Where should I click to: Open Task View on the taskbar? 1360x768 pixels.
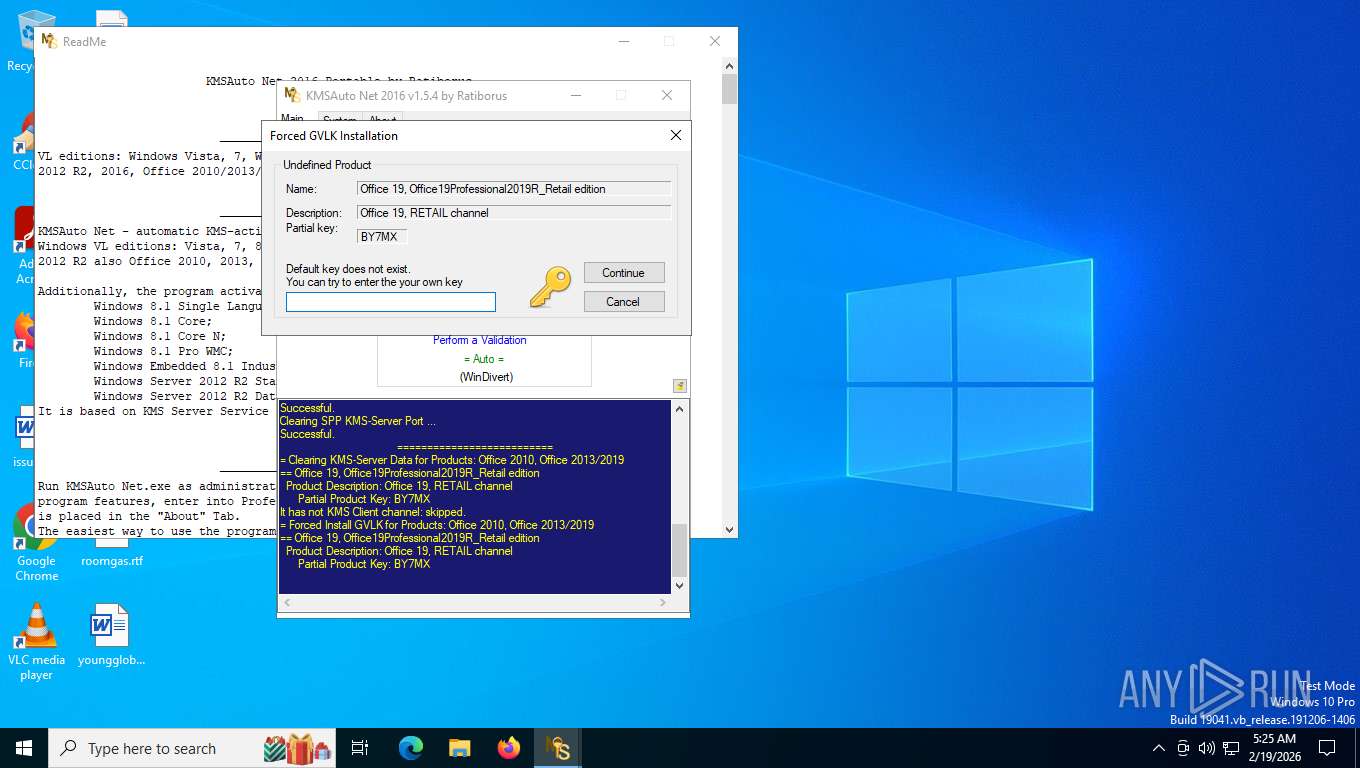click(360, 748)
